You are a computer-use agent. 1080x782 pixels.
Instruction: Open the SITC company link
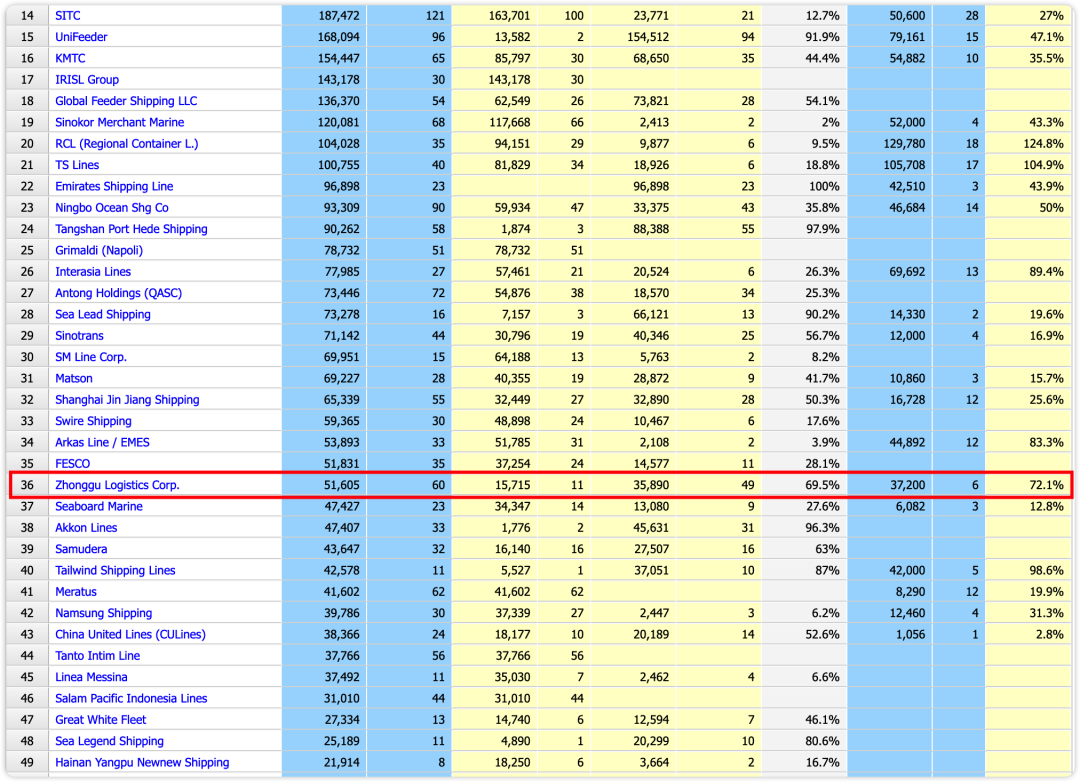coord(68,16)
